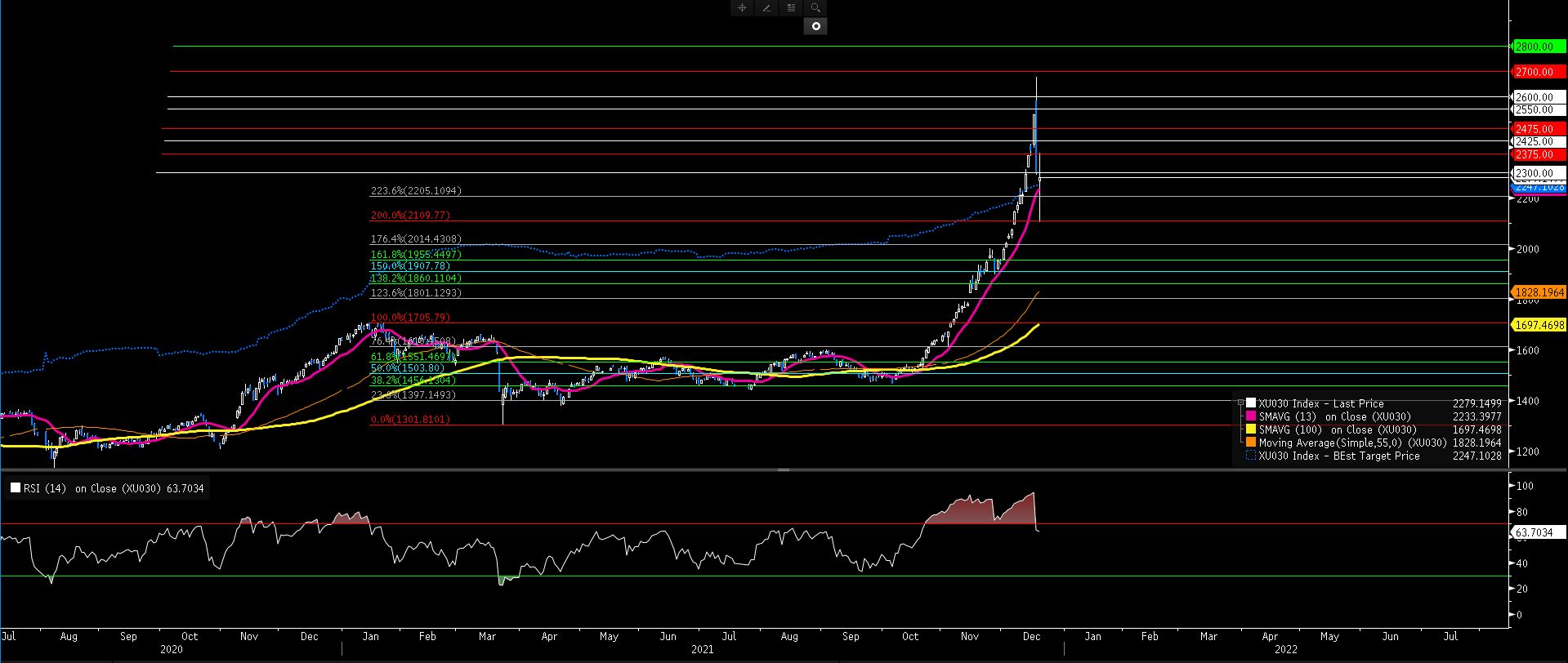Select 'Moving Average(Simple,55,0)' legend entry
The height and width of the screenshot is (663, 1568).
click(1352, 443)
